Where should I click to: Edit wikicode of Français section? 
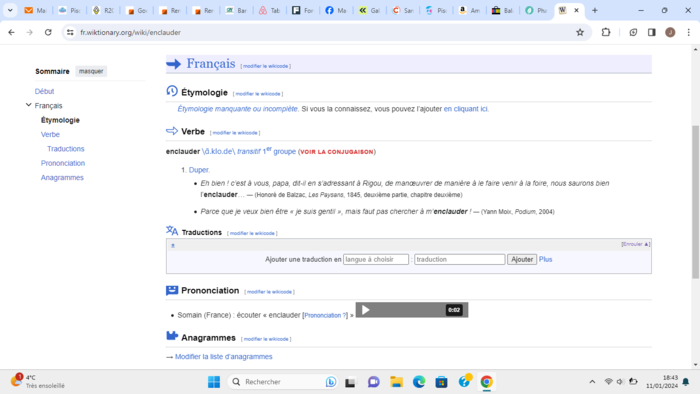click(266, 66)
